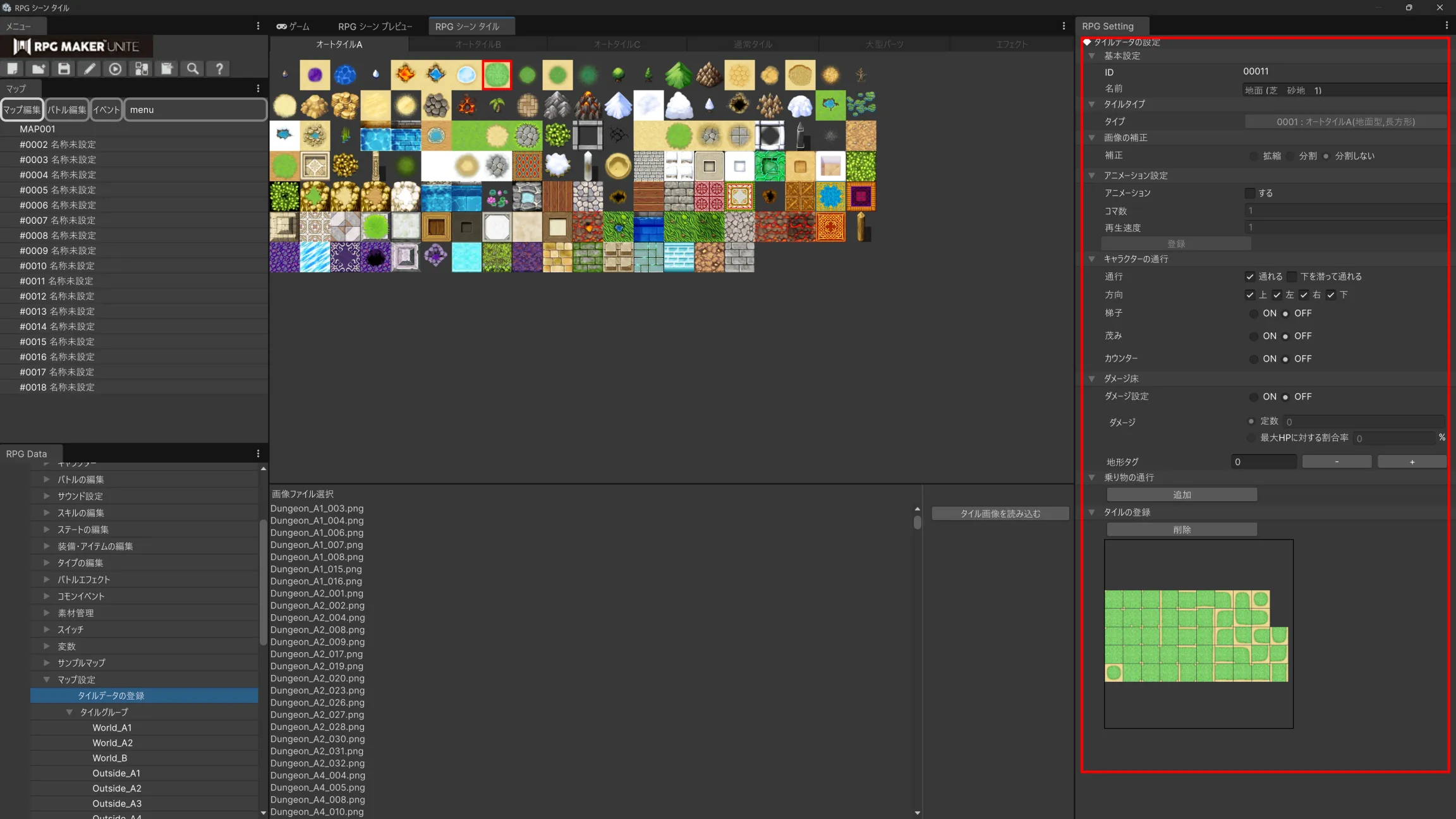Click the clipboard addon icon in toolbar
The width and height of the screenshot is (1456, 819).
167,69
